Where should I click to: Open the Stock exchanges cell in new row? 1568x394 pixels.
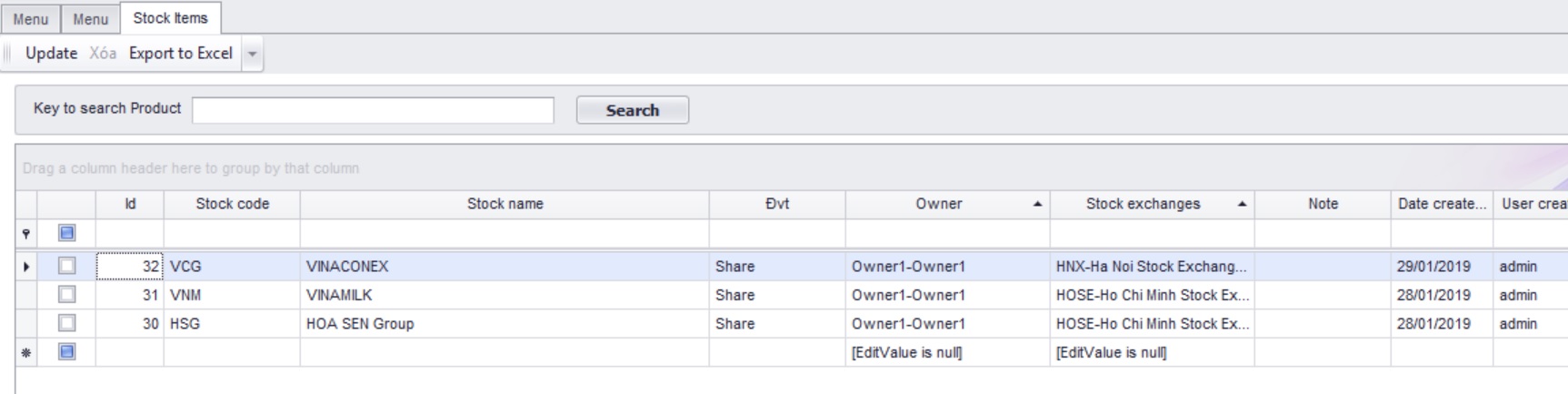(x=1152, y=353)
